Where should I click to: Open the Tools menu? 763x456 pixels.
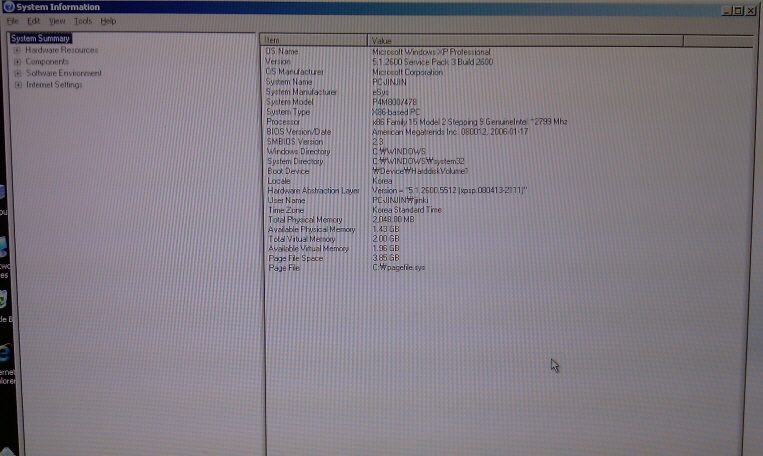pyautogui.click(x=83, y=21)
